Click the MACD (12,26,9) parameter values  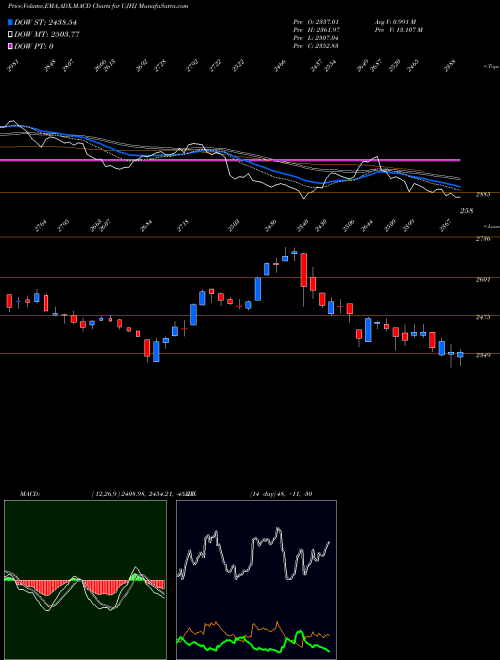pyautogui.click(x=143, y=494)
